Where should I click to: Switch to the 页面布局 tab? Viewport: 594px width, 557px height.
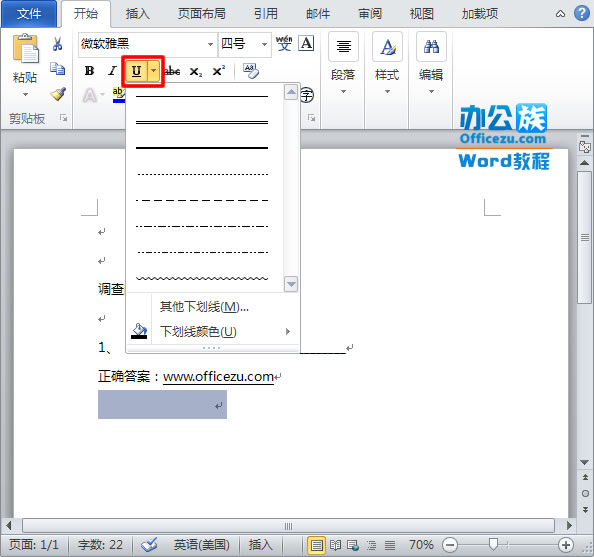click(202, 14)
